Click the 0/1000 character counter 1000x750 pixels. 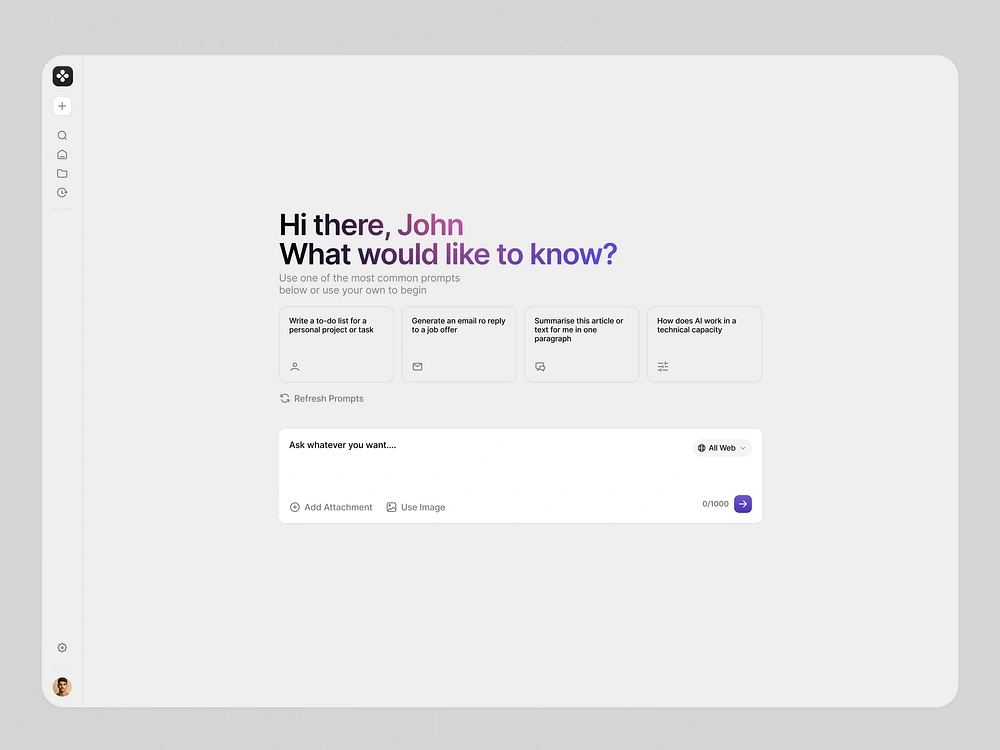click(715, 504)
